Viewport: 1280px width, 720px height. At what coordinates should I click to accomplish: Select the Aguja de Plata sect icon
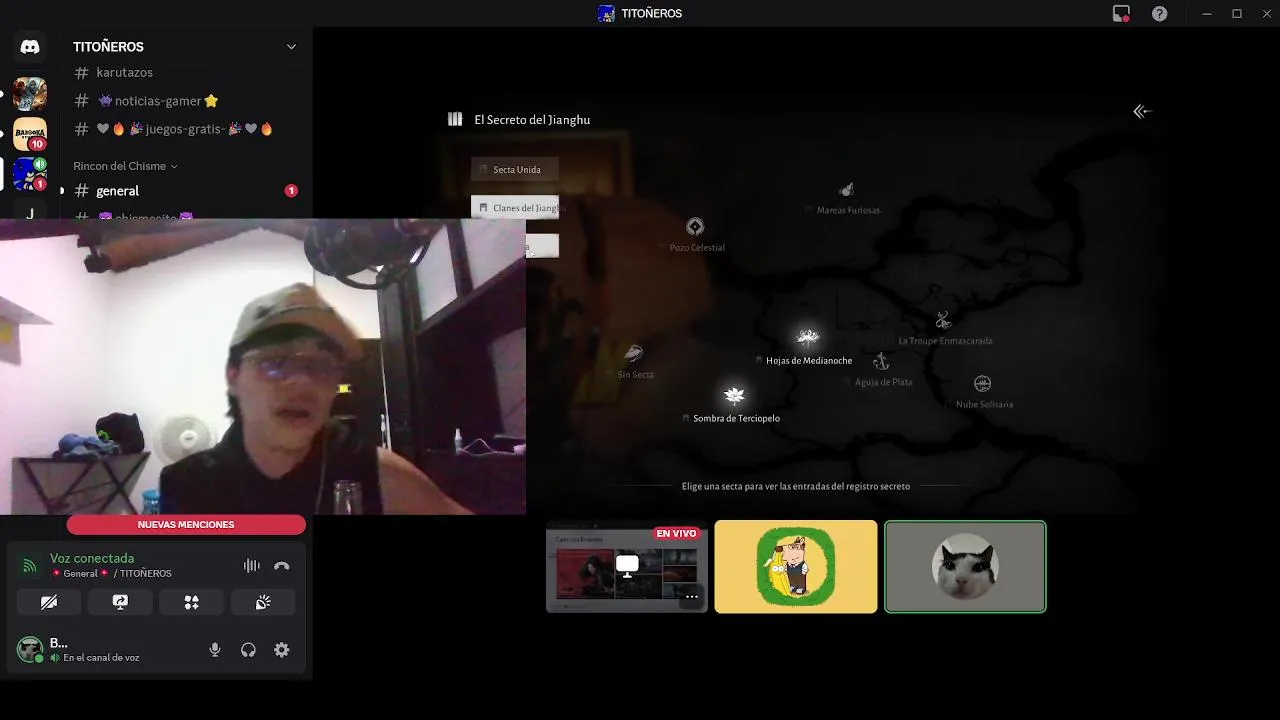pyautogui.click(x=881, y=361)
